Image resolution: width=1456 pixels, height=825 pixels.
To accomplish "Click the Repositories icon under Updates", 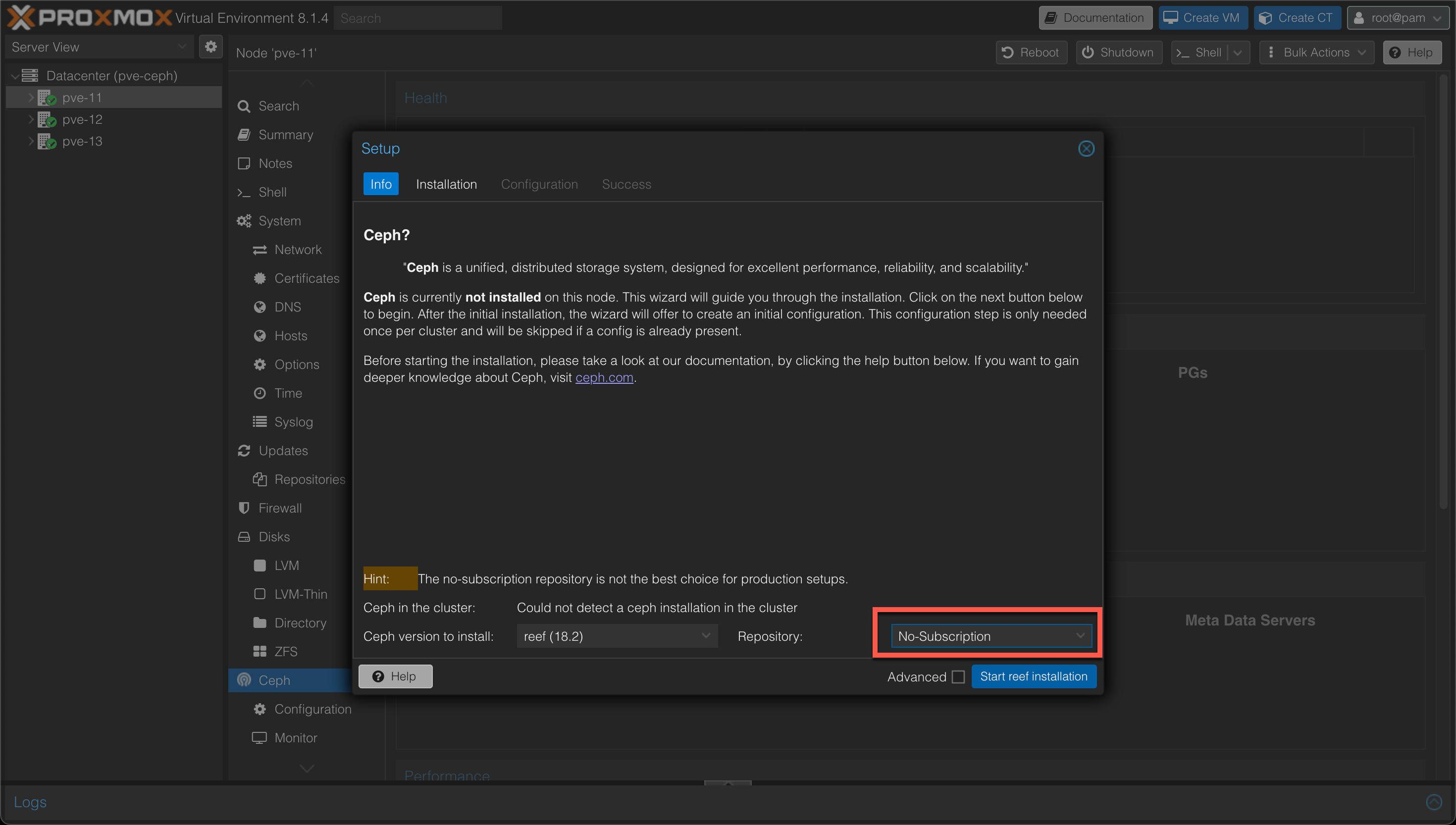I will [260, 479].
